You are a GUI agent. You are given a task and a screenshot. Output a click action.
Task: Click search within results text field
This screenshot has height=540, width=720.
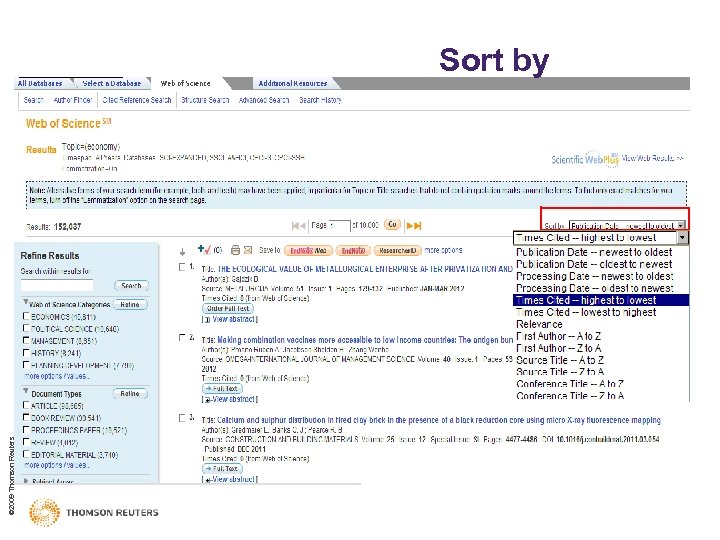coord(56,286)
